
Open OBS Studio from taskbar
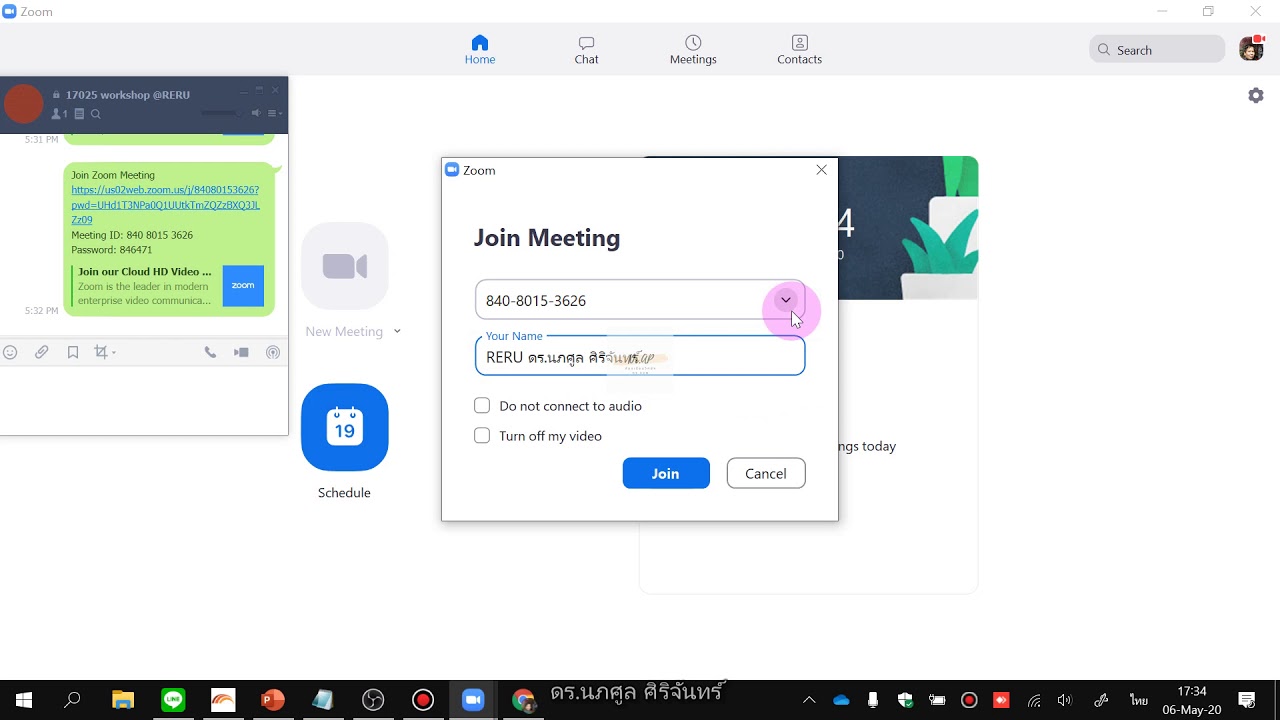pyautogui.click(x=373, y=700)
